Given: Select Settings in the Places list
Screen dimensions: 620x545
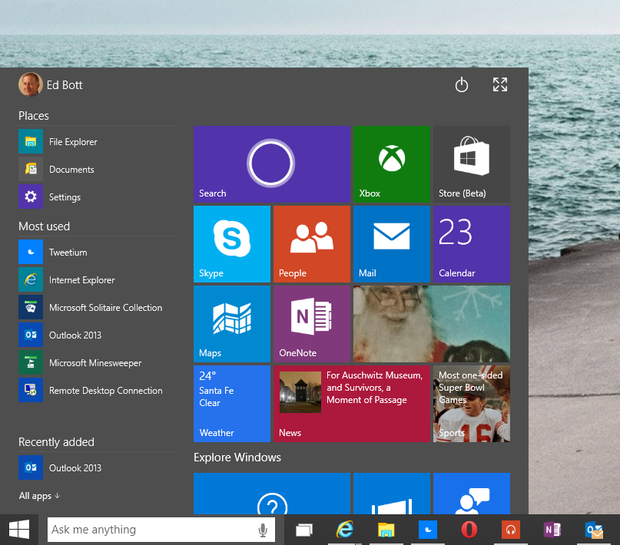Looking at the screenshot, I should 64,197.
